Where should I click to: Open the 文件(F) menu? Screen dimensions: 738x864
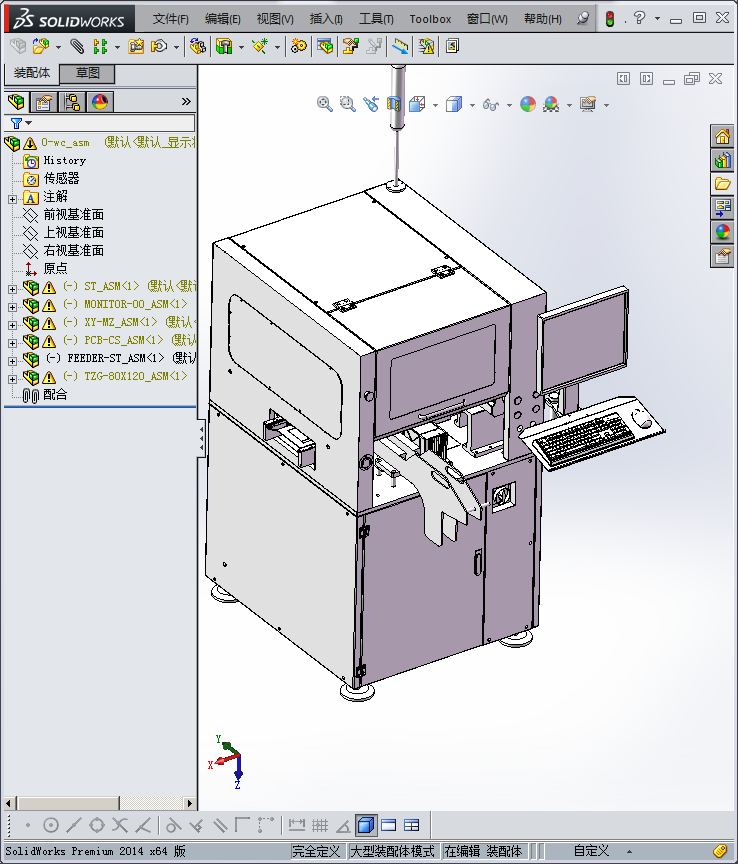tap(171, 19)
